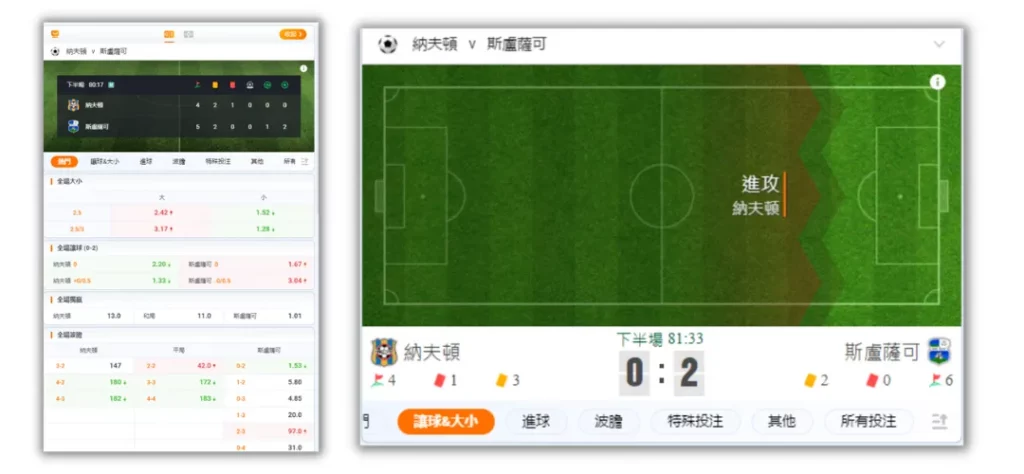
Task: Click the info icon on the large pitch
Action: pyautogui.click(x=938, y=82)
